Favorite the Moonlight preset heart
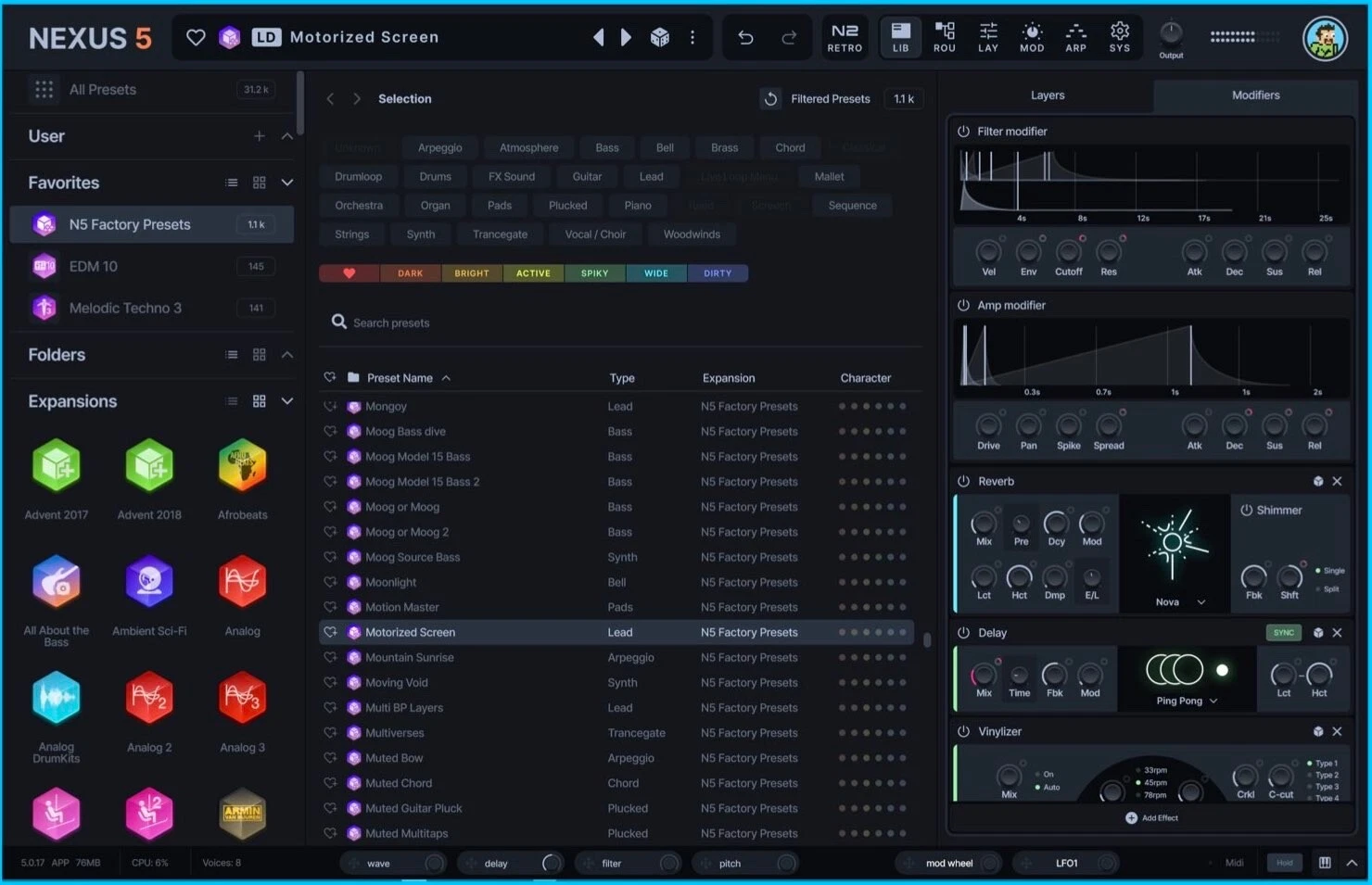This screenshot has width=1372, height=885. (330, 582)
